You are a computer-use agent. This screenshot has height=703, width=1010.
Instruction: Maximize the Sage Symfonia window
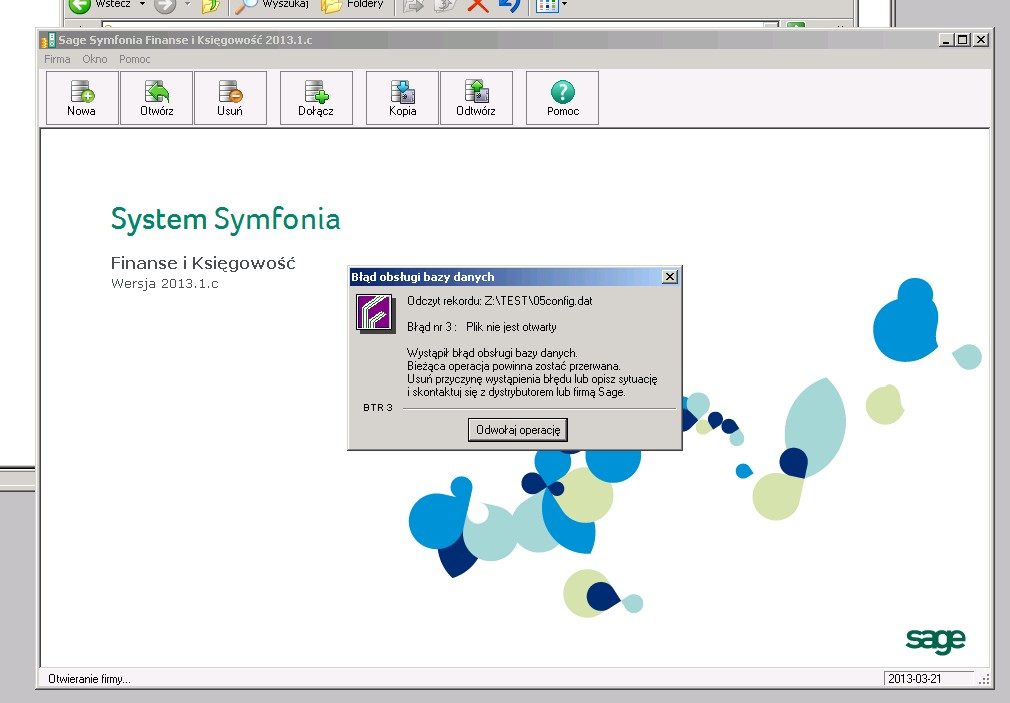[x=963, y=40]
